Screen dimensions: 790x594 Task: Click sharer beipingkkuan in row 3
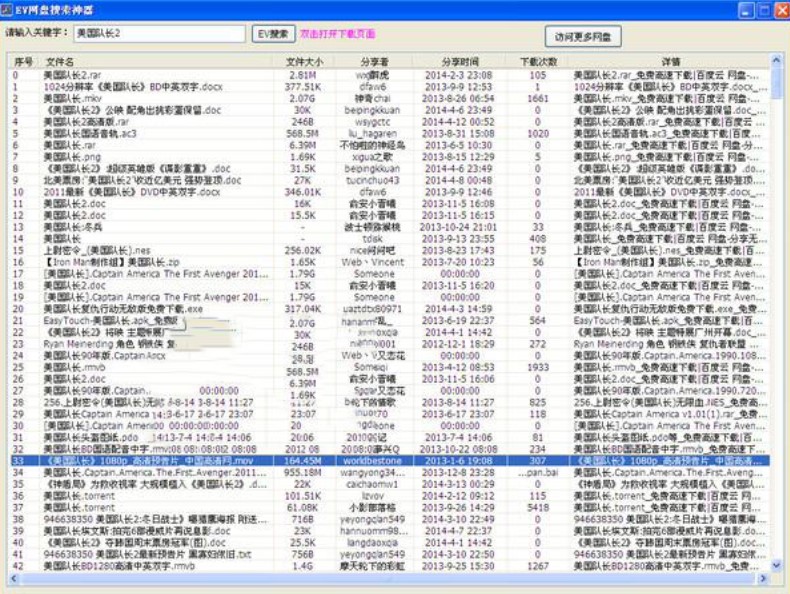372,110
